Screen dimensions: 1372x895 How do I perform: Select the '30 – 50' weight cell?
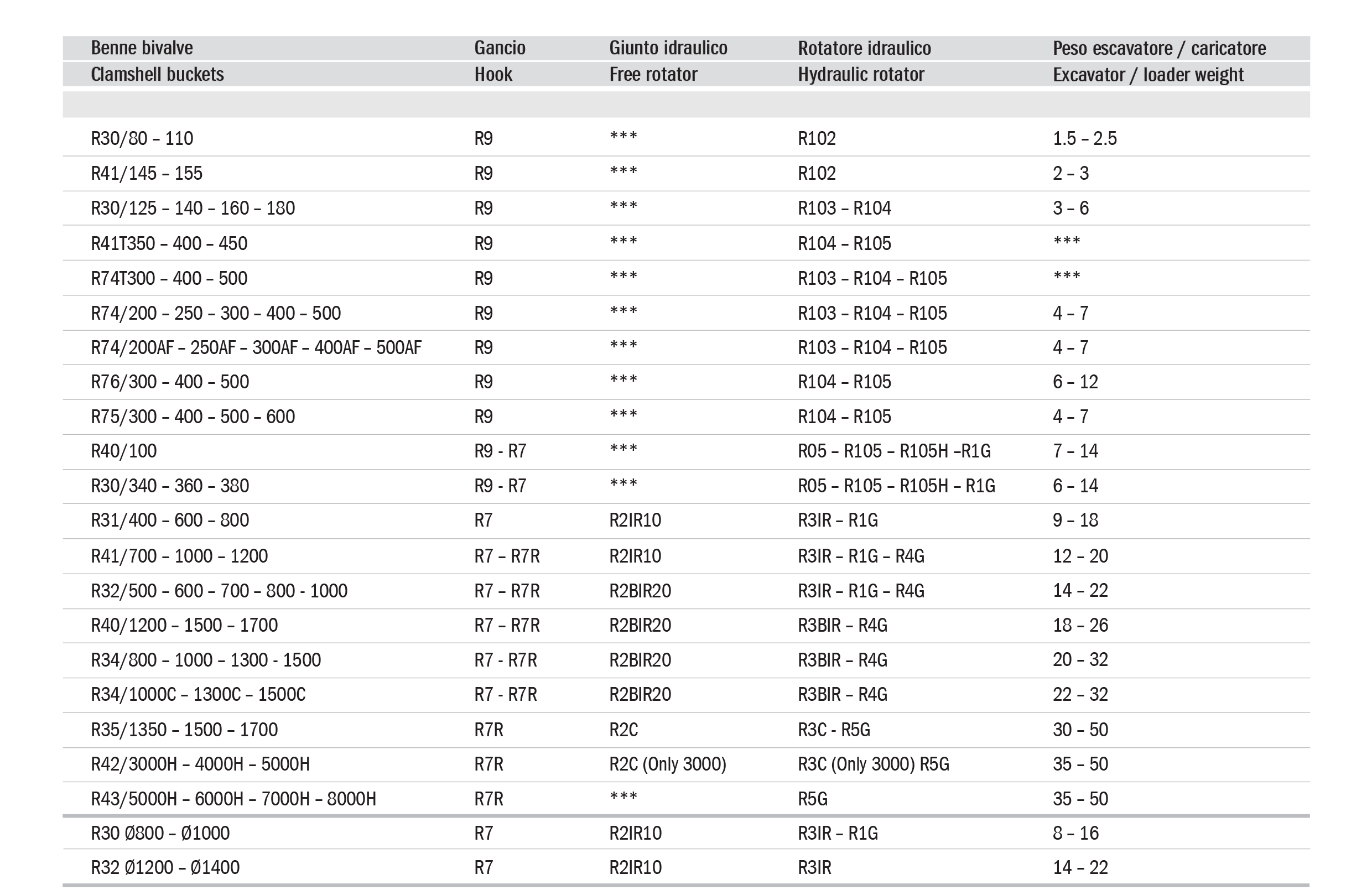pos(1080,730)
